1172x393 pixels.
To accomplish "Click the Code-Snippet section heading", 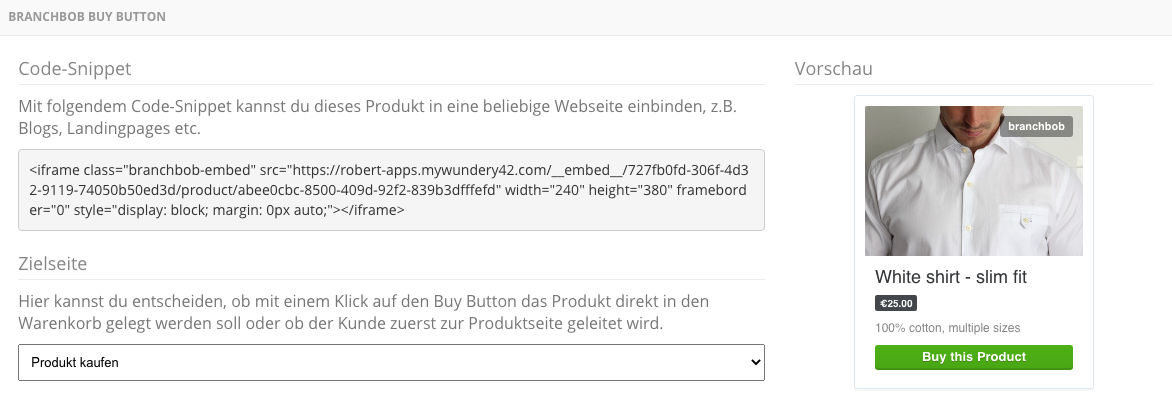I will coord(75,69).
